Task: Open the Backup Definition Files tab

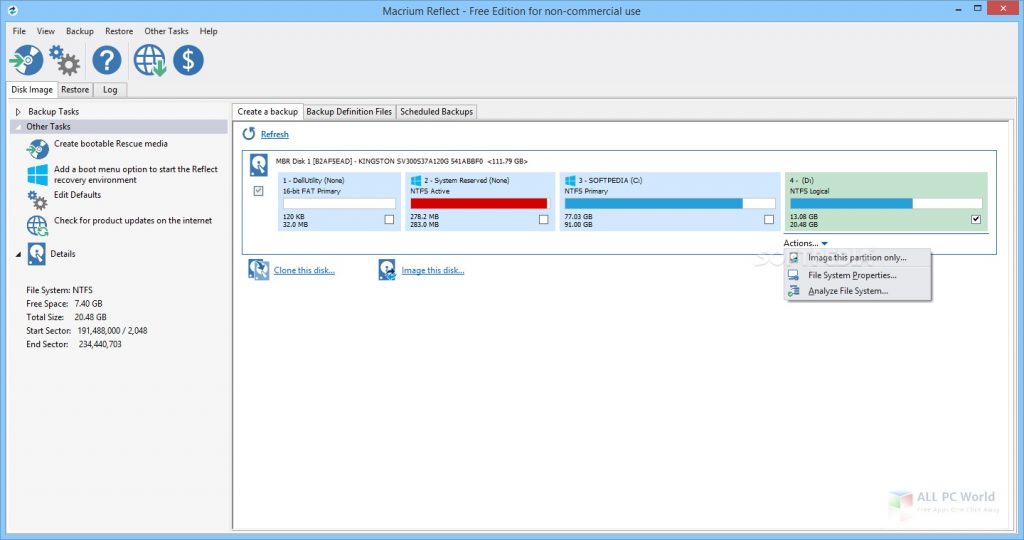Action: [349, 112]
